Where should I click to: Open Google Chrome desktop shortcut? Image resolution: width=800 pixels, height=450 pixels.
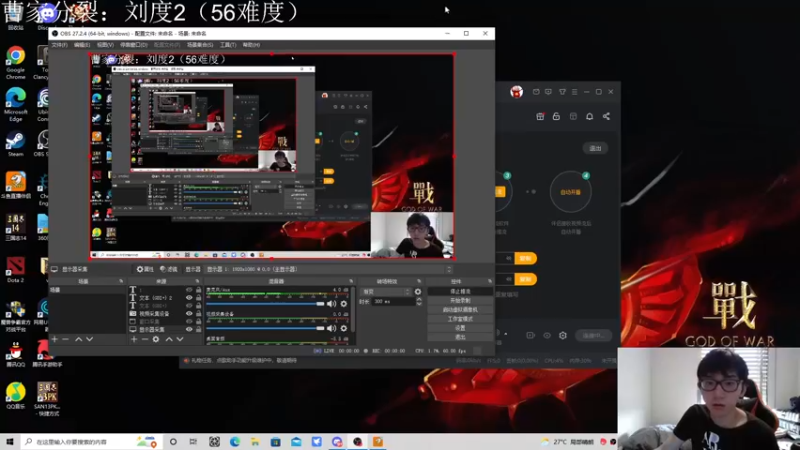coord(15,62)
